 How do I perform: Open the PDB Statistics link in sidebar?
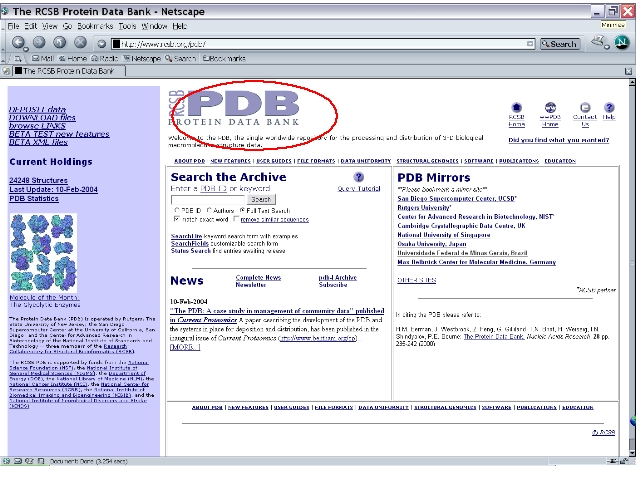click(x=33, y=198)
